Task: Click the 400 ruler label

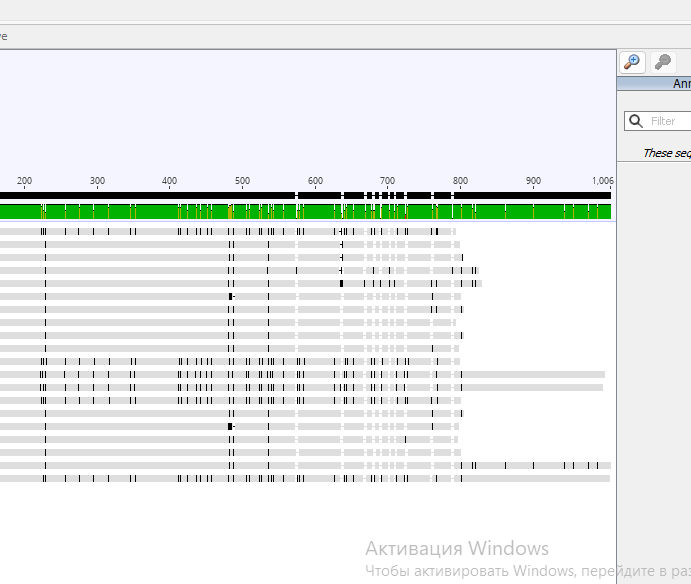Action: click(169, 181)
